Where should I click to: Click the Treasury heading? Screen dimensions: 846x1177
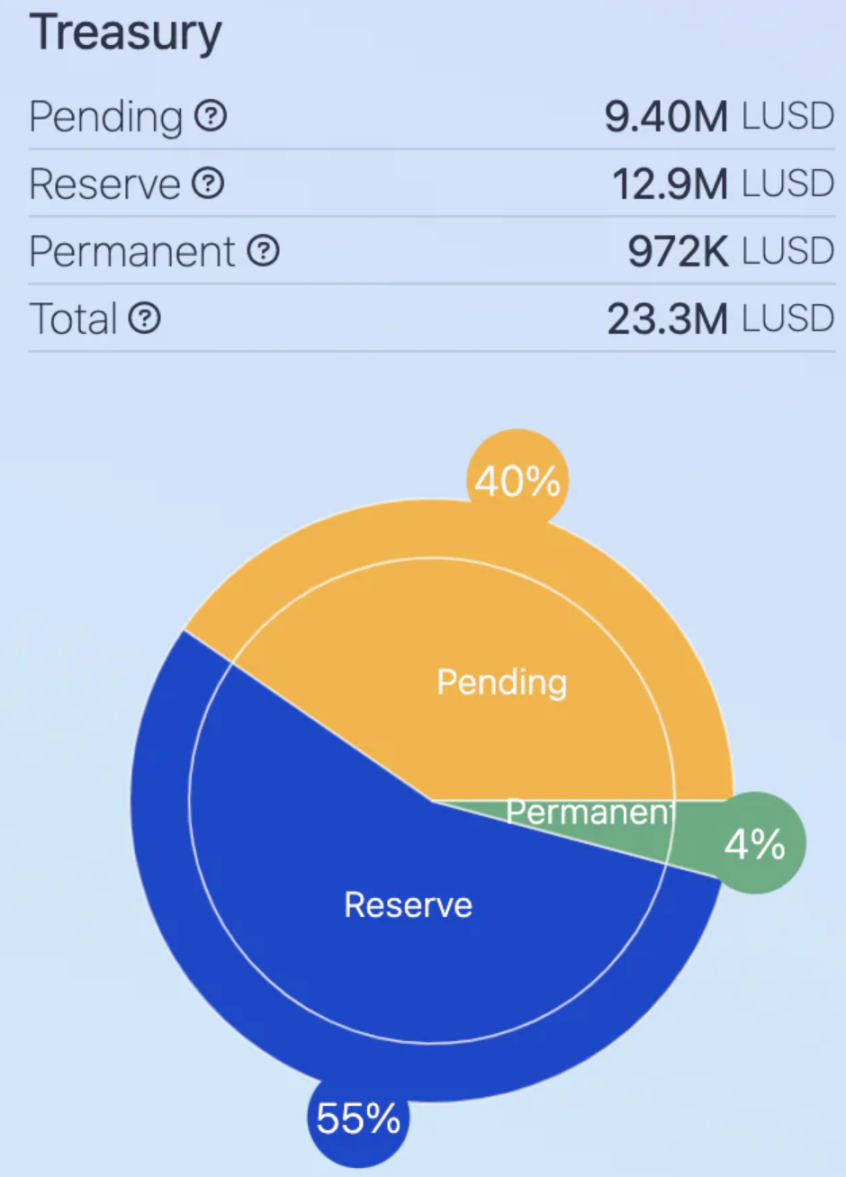coord(125,34)
